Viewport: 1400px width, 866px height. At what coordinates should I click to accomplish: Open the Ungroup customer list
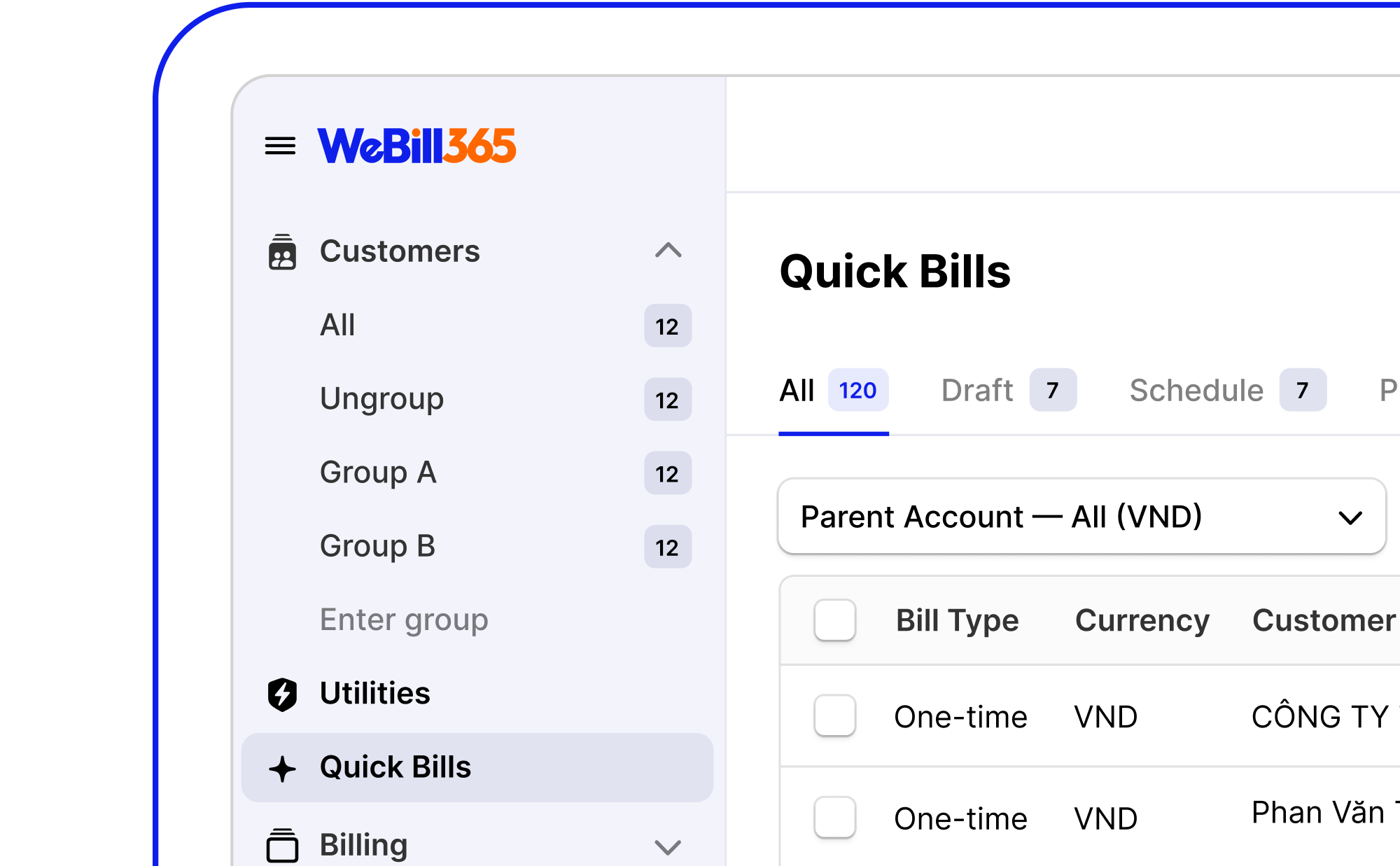click(381, 399)
